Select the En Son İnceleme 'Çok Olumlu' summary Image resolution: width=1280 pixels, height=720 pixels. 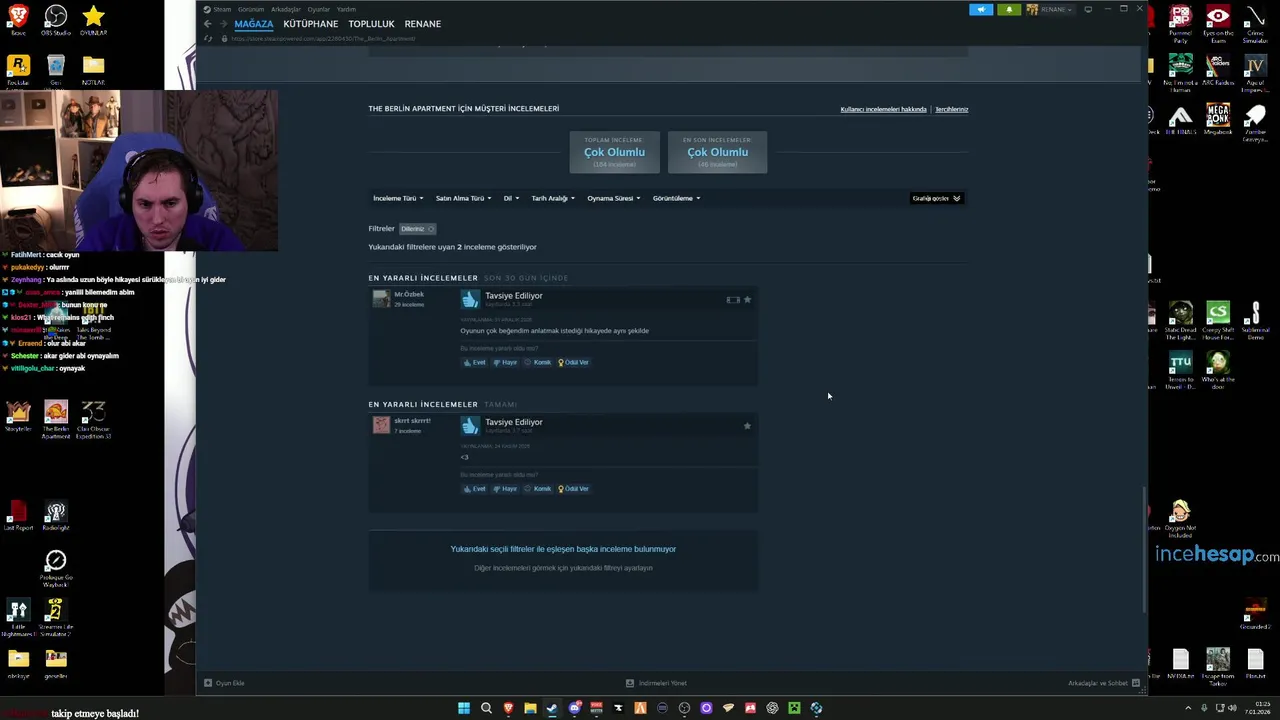[x=717, y=152]
